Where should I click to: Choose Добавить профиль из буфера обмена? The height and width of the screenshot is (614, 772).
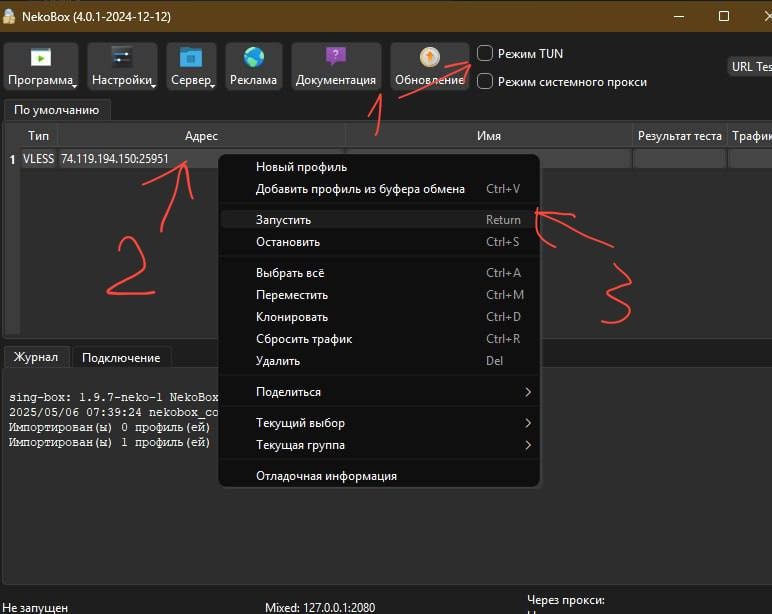click(x=379, y=189)
